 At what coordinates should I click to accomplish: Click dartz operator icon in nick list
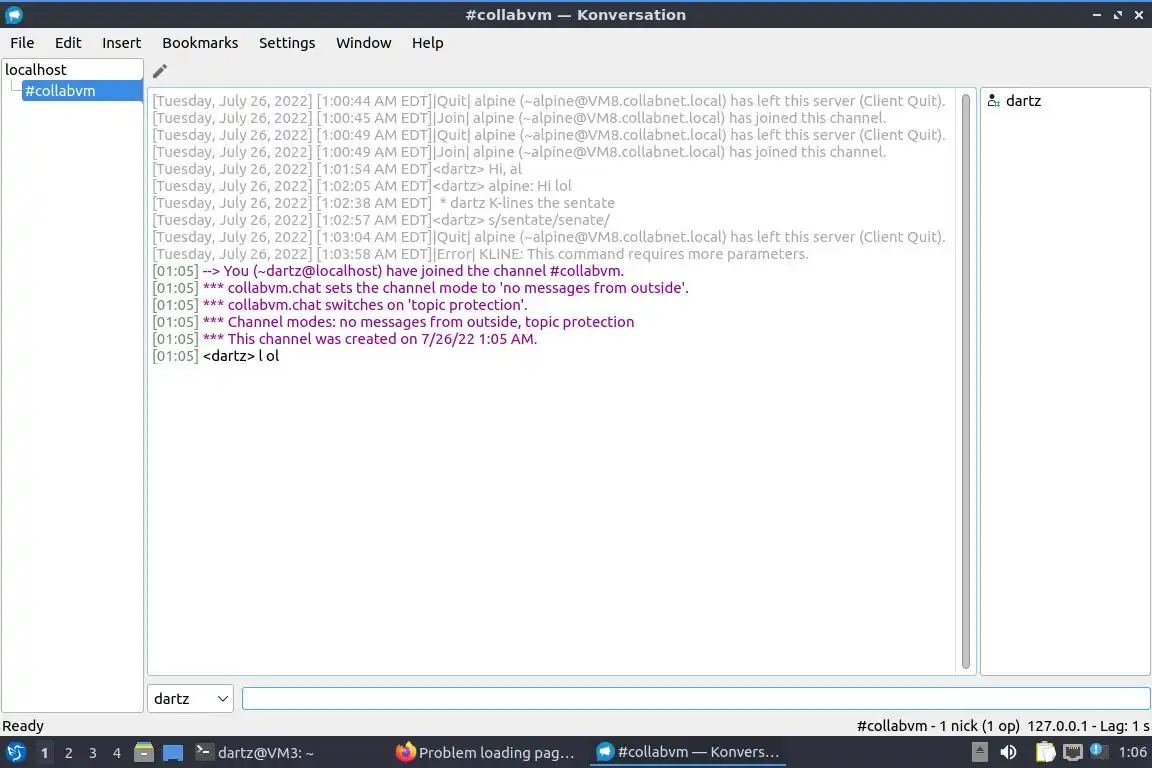pyautogui.click(x=993, y=101)
